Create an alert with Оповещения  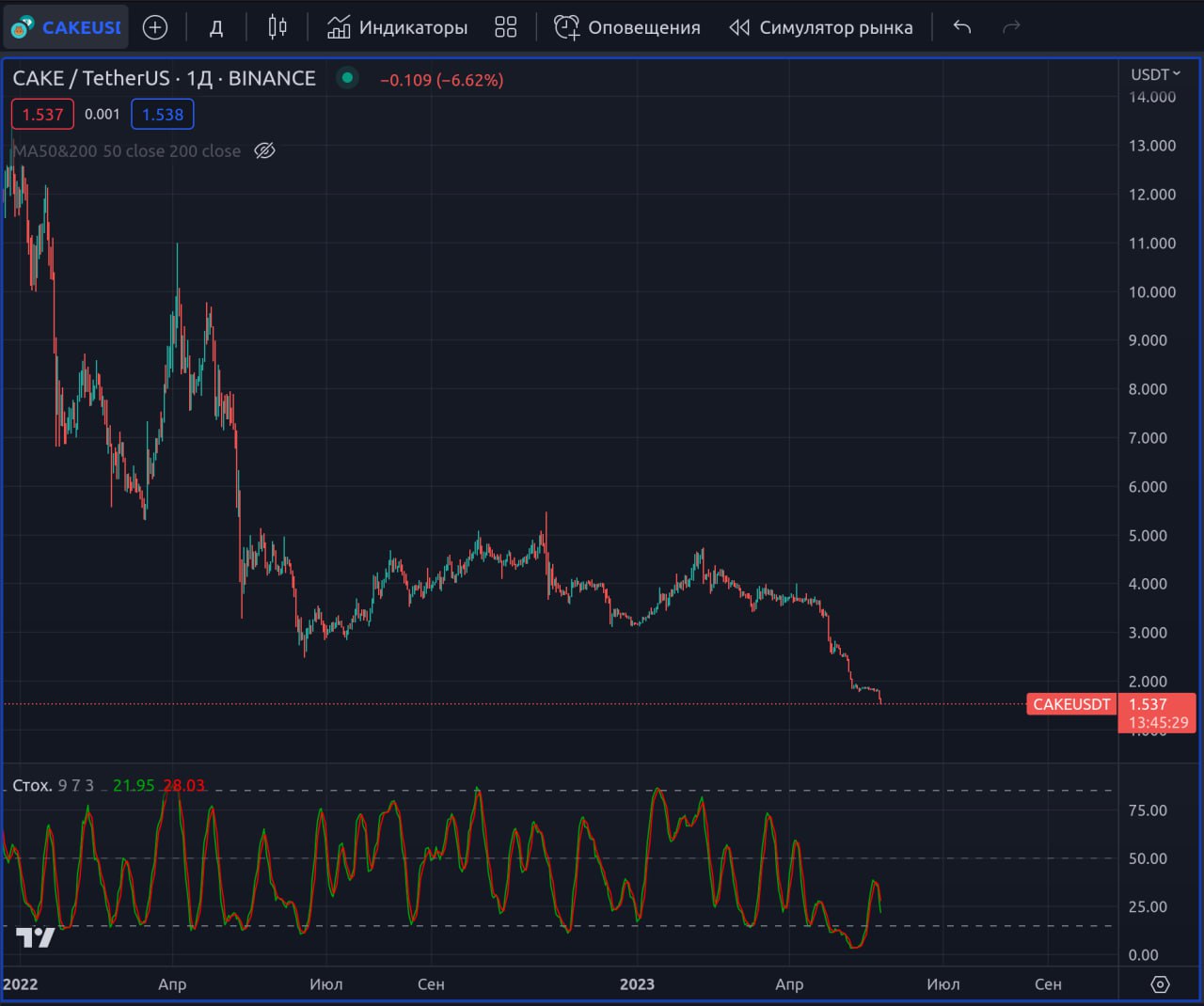pyautogui.click(x=626, y=27)
